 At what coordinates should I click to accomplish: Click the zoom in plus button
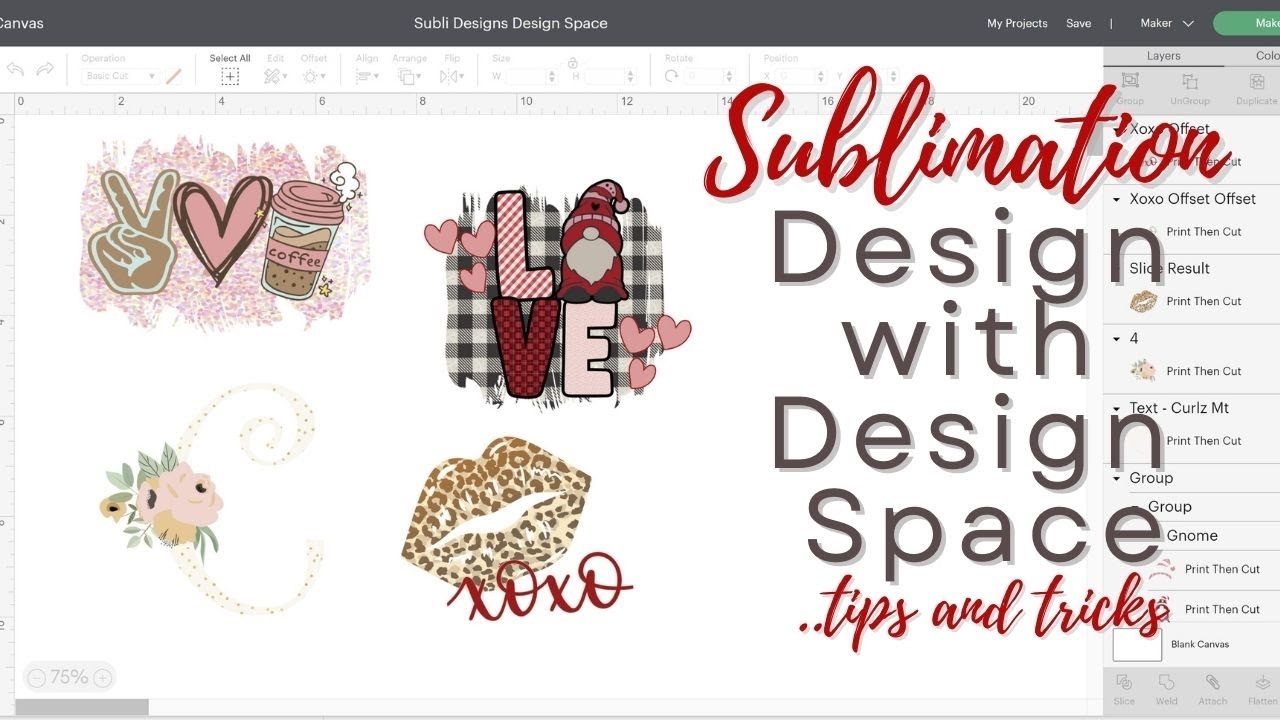101,678
